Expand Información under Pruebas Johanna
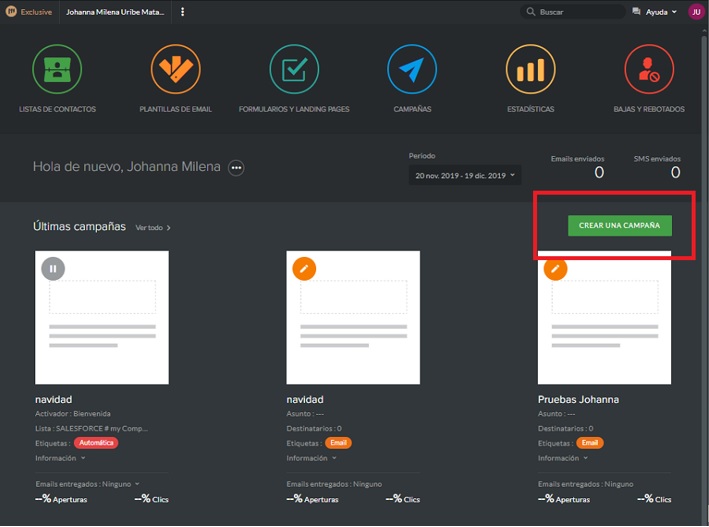This screenshot has height=527, width=709. point(563,458)
